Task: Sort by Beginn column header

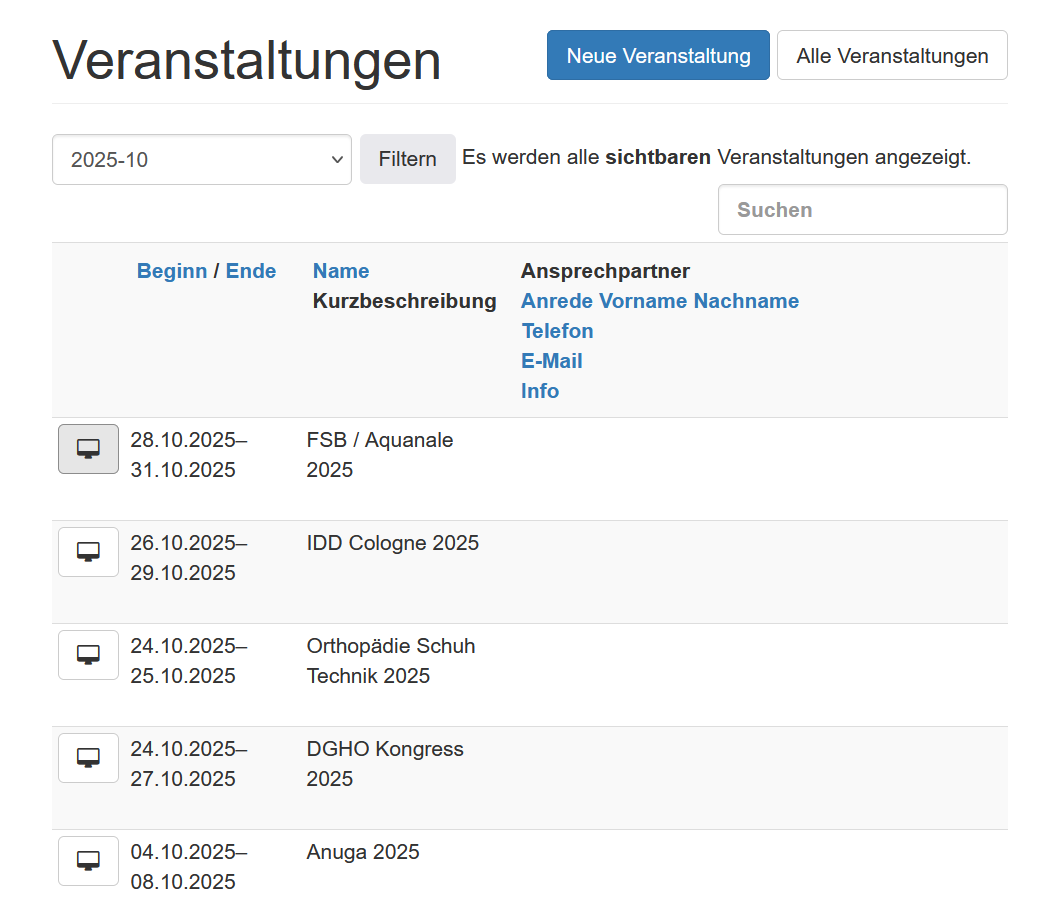Action: pos(171,271)
